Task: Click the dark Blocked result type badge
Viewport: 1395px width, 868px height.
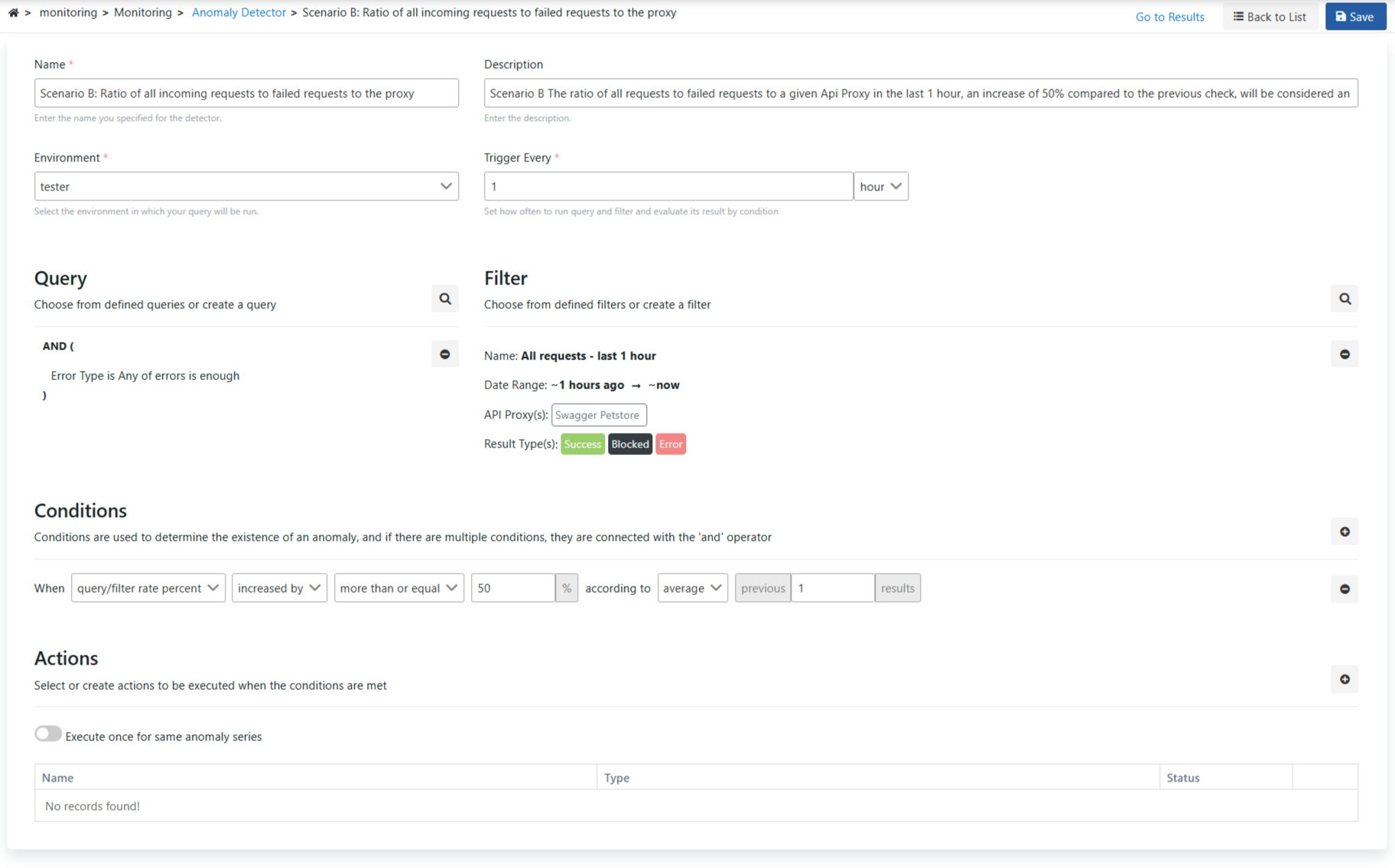Action: tap(630, 444)
